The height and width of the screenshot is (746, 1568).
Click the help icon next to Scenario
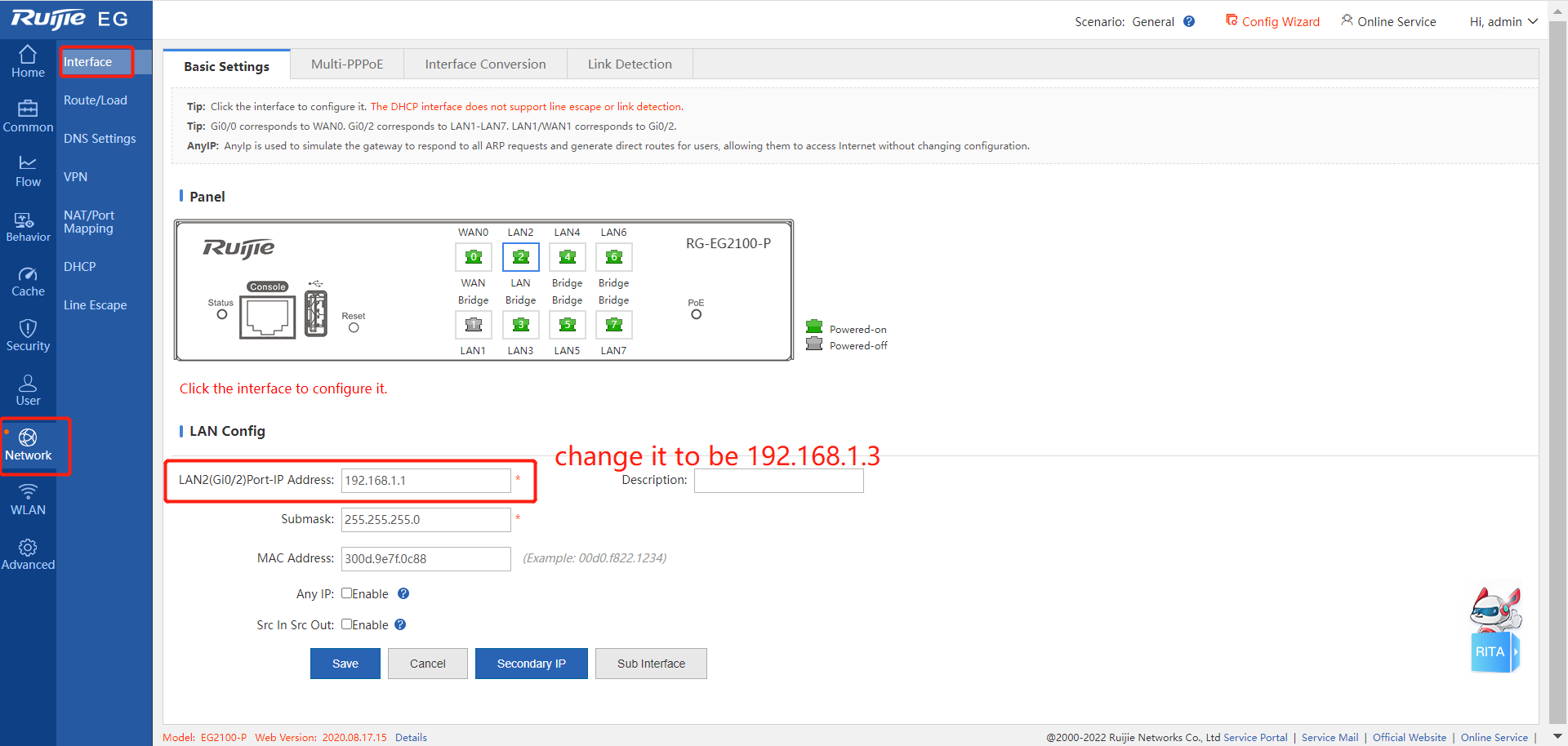pos(1189,22)
